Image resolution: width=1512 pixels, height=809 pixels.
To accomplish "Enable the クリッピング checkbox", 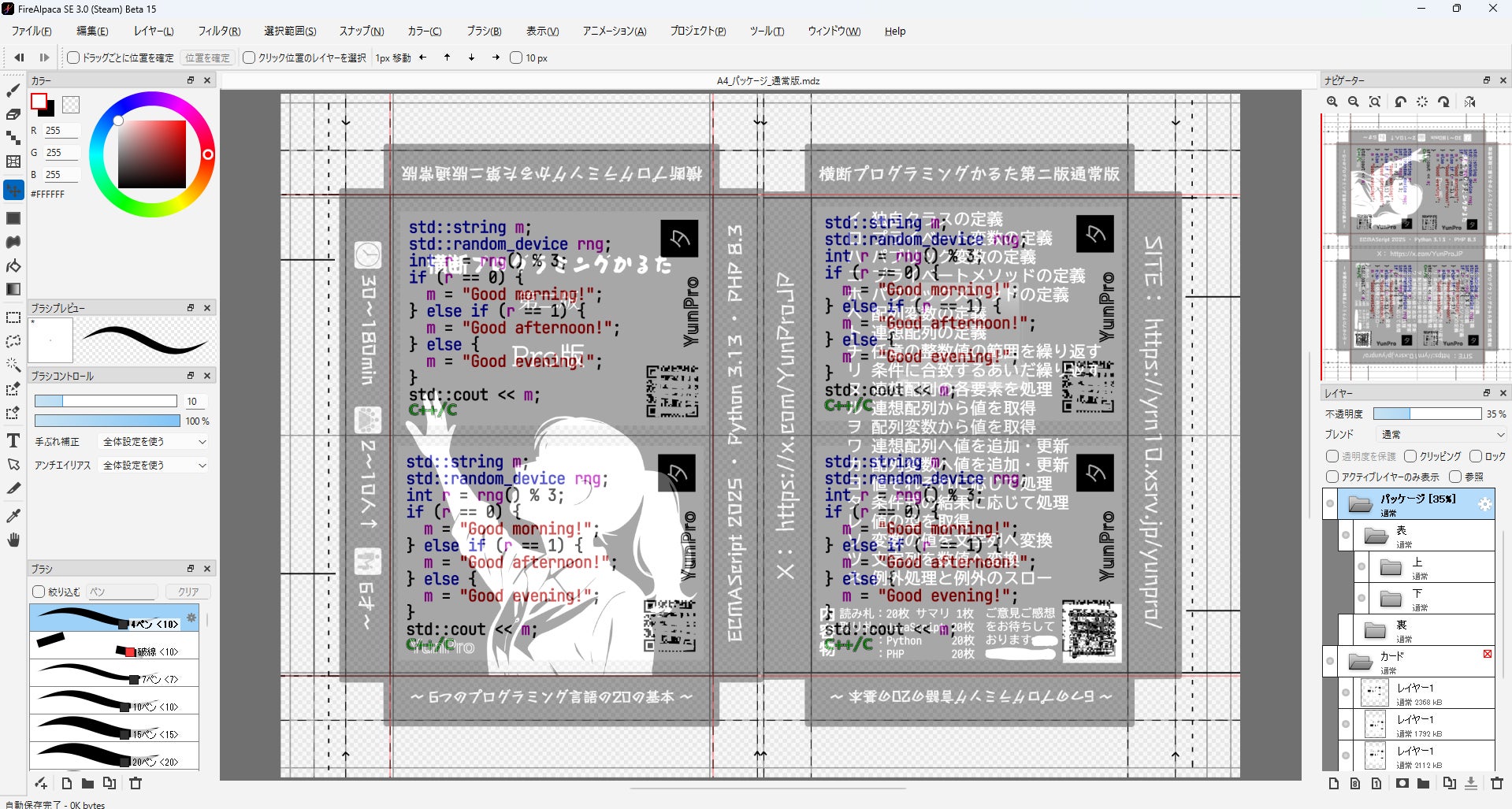I will point(1410,456).
